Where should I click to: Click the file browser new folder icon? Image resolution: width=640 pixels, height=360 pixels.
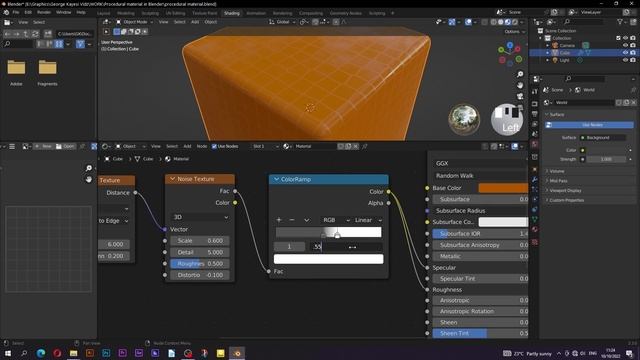pos(48,34)
